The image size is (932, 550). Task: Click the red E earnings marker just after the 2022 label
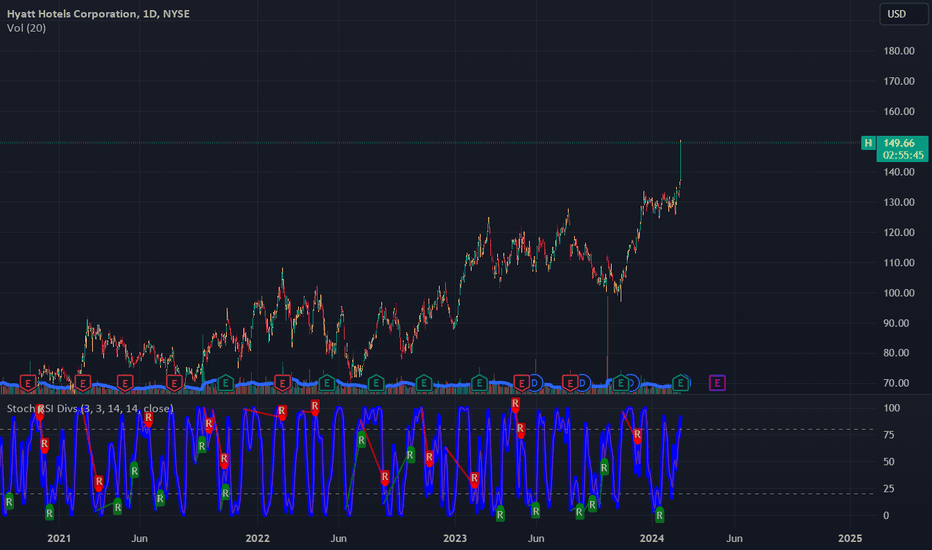point(282,383)
